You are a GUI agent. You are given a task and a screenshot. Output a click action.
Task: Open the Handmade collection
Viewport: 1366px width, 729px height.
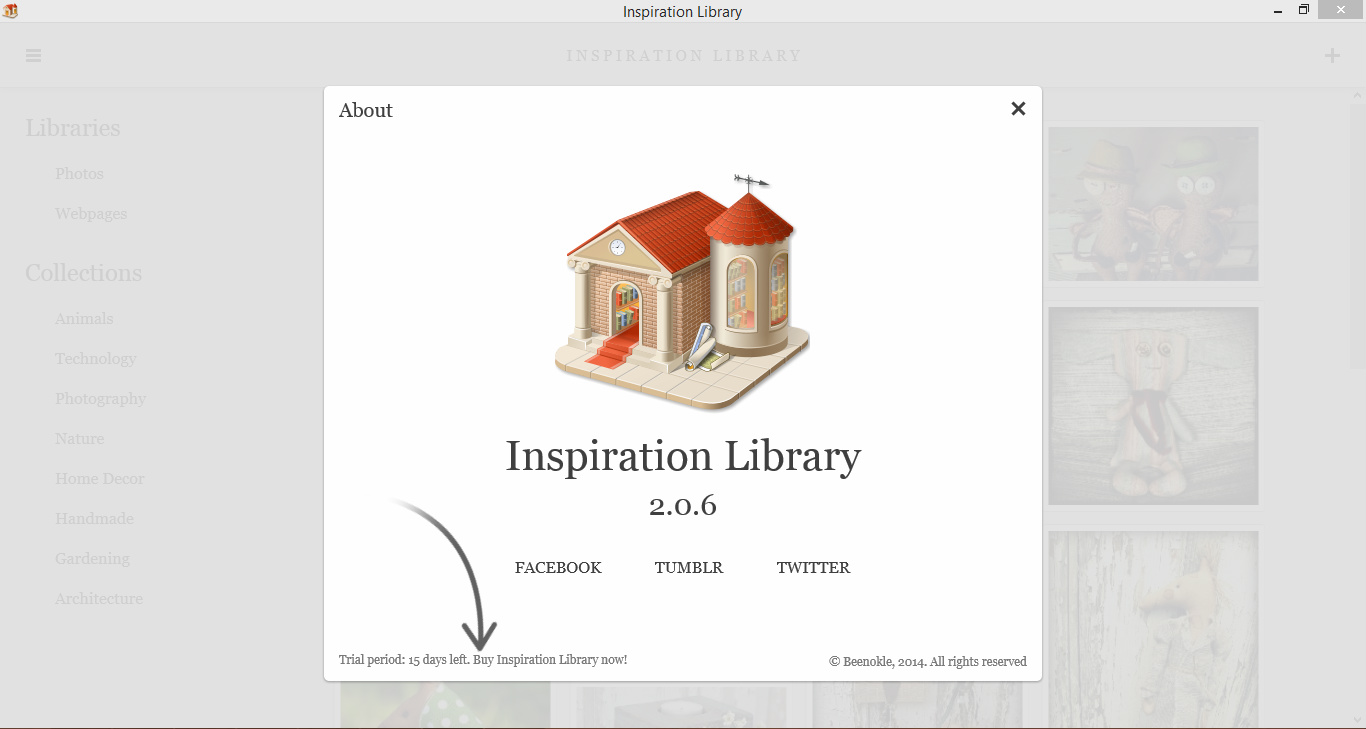point(94,519)
